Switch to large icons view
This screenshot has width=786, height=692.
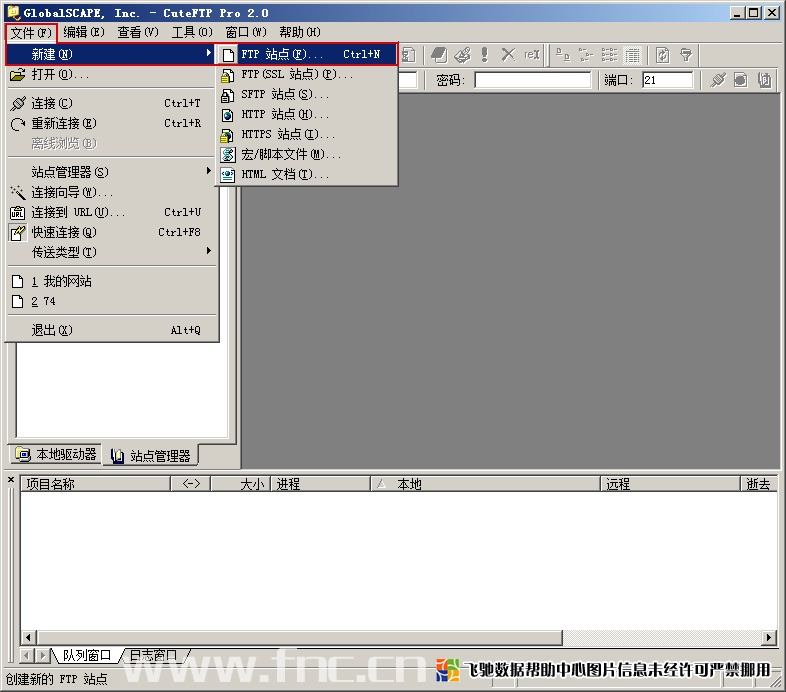pyautogui.click(x=563, y=55)
